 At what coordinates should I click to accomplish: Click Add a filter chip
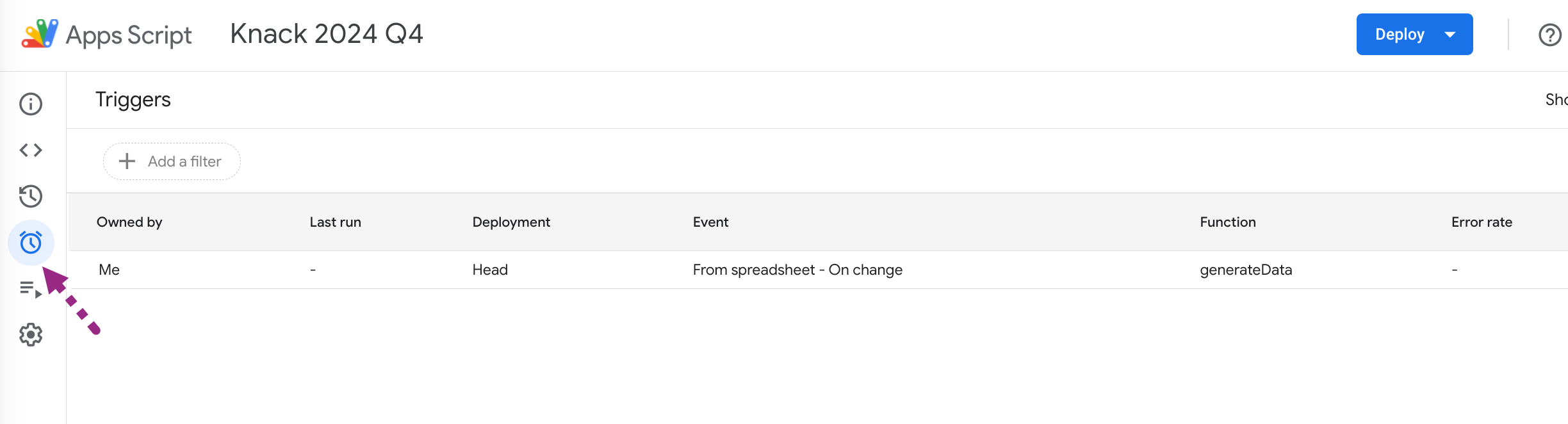(172, 161)
